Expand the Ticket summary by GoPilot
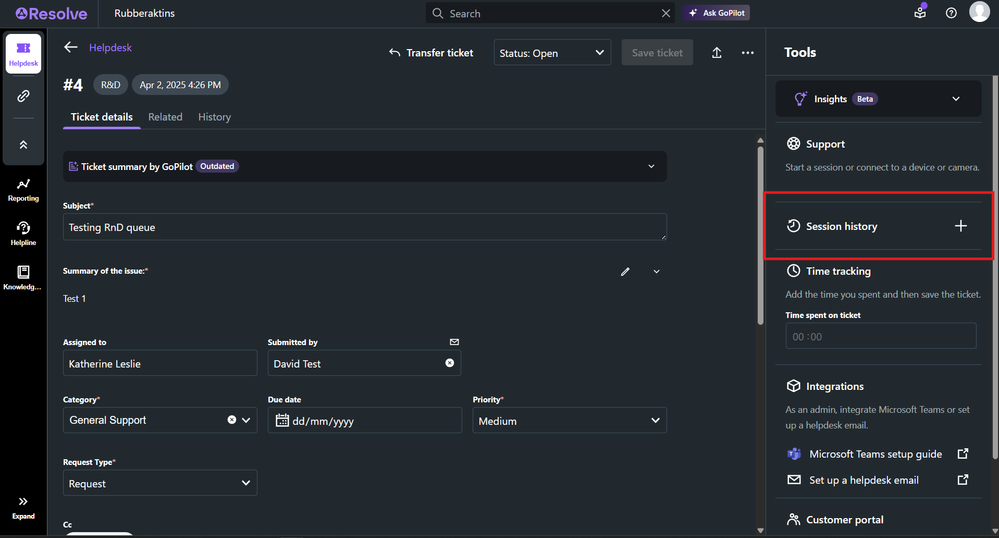This screenshot has height=538, width=999. 651,166
